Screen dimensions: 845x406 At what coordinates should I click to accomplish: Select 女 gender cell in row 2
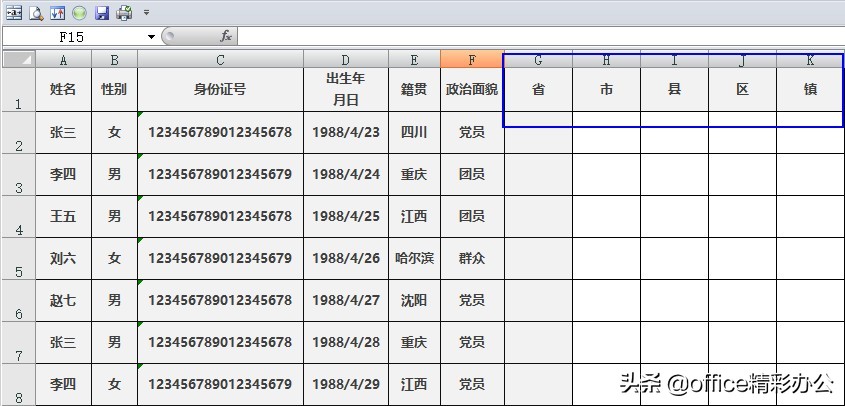click(114, 133)
